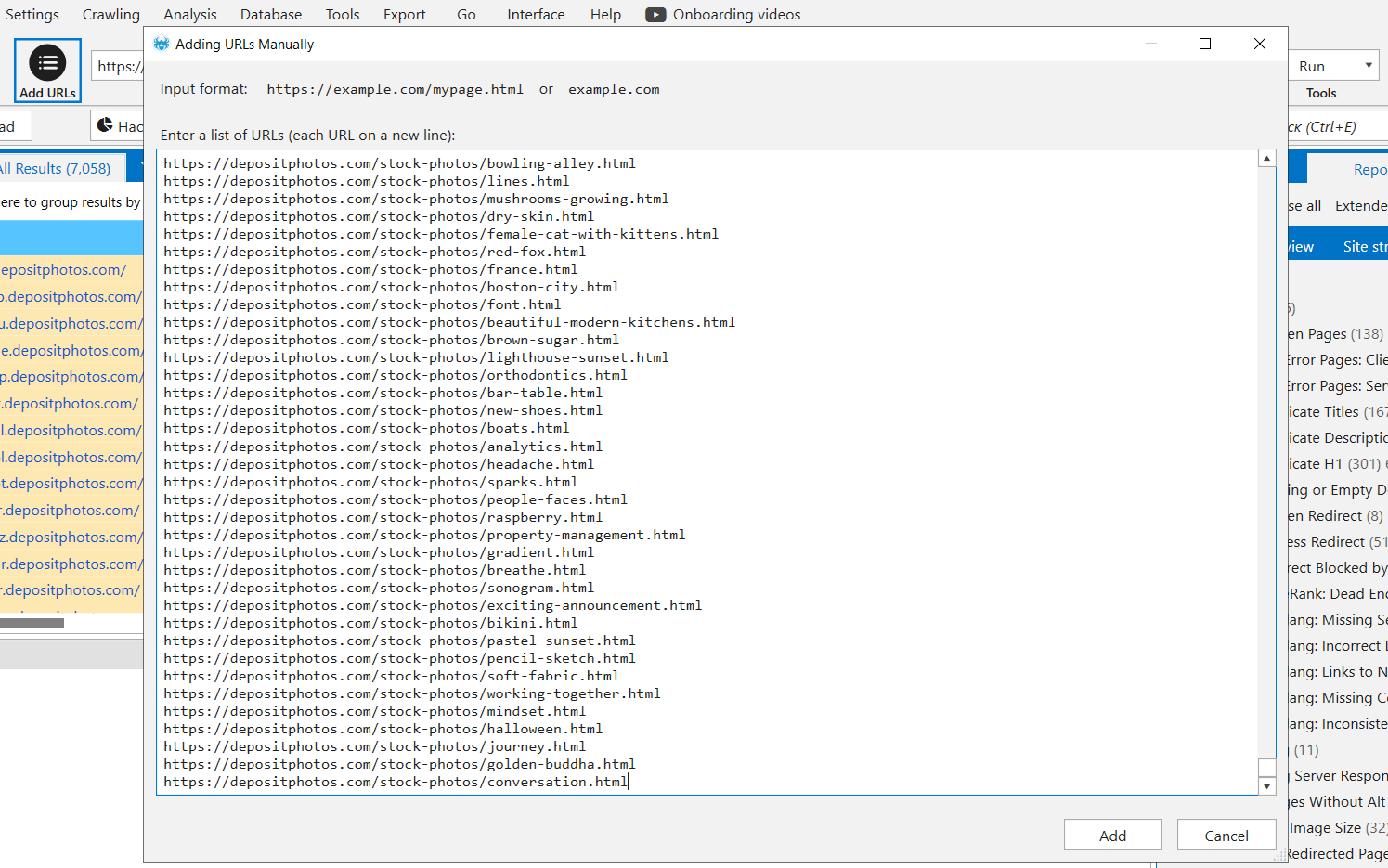The width and height of the screenshot is (1388, 868).
Task: Select the Endless Redirect issue in sidebar
Action: 1338,541
